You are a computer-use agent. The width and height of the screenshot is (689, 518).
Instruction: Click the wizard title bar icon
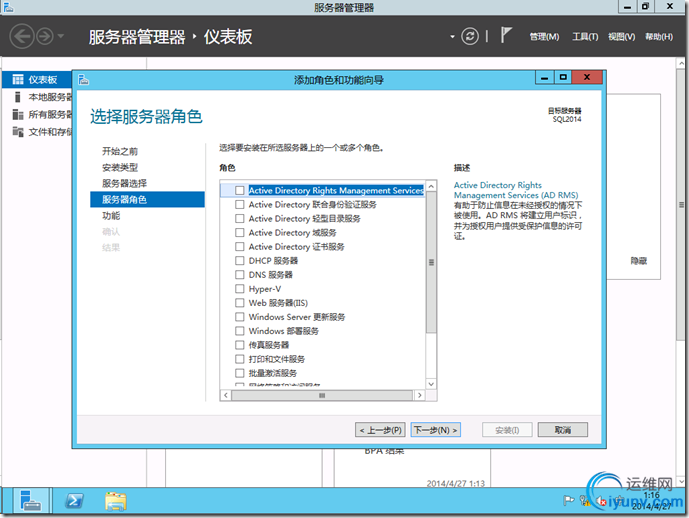tap(83, 80)
